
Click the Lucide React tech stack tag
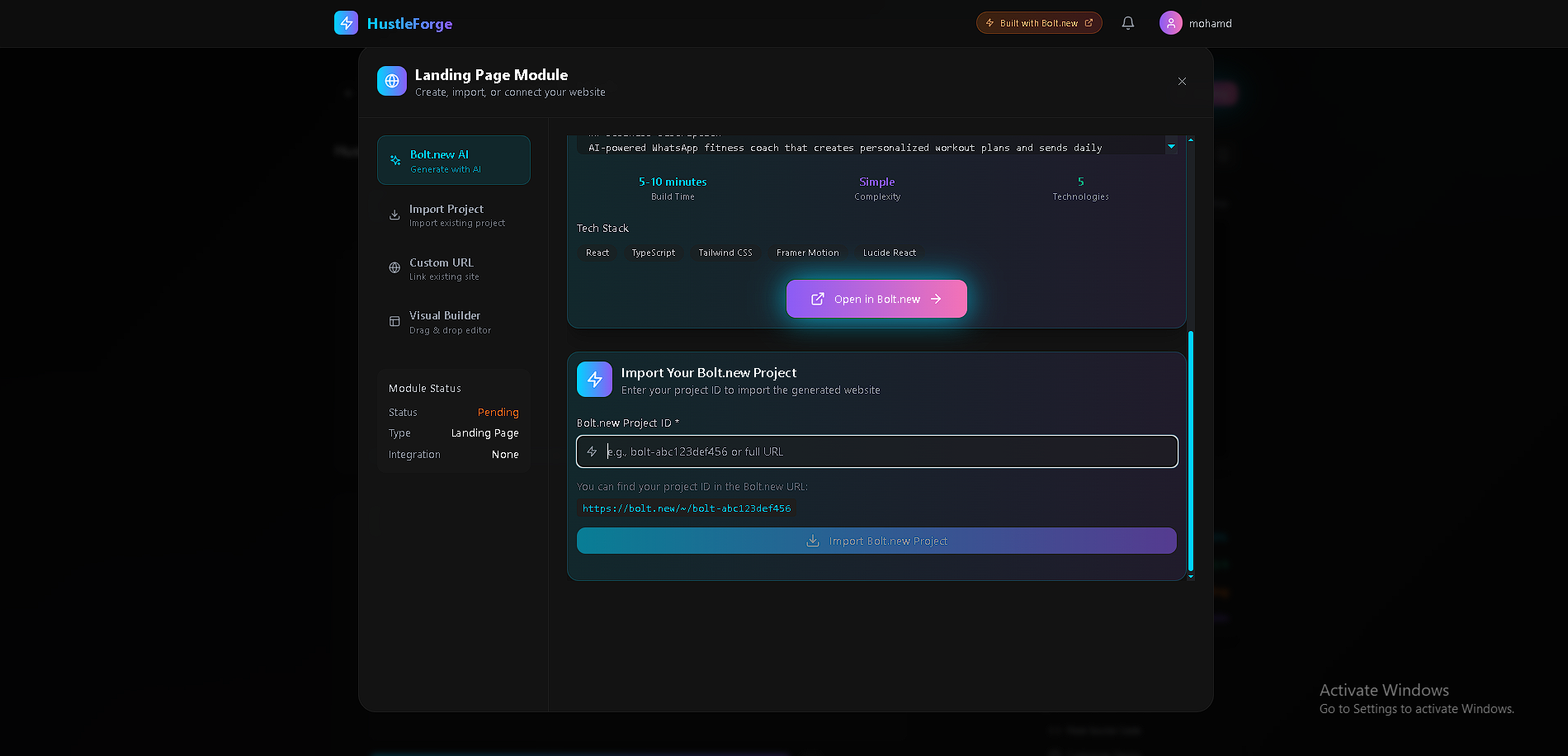[890, 253]
